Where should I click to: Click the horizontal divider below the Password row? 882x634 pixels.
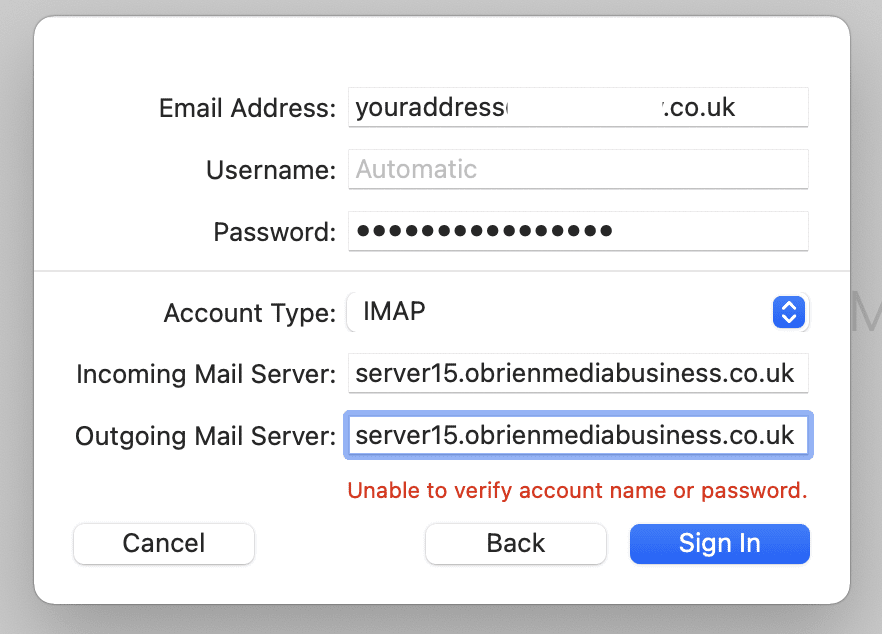coord(440,270)
